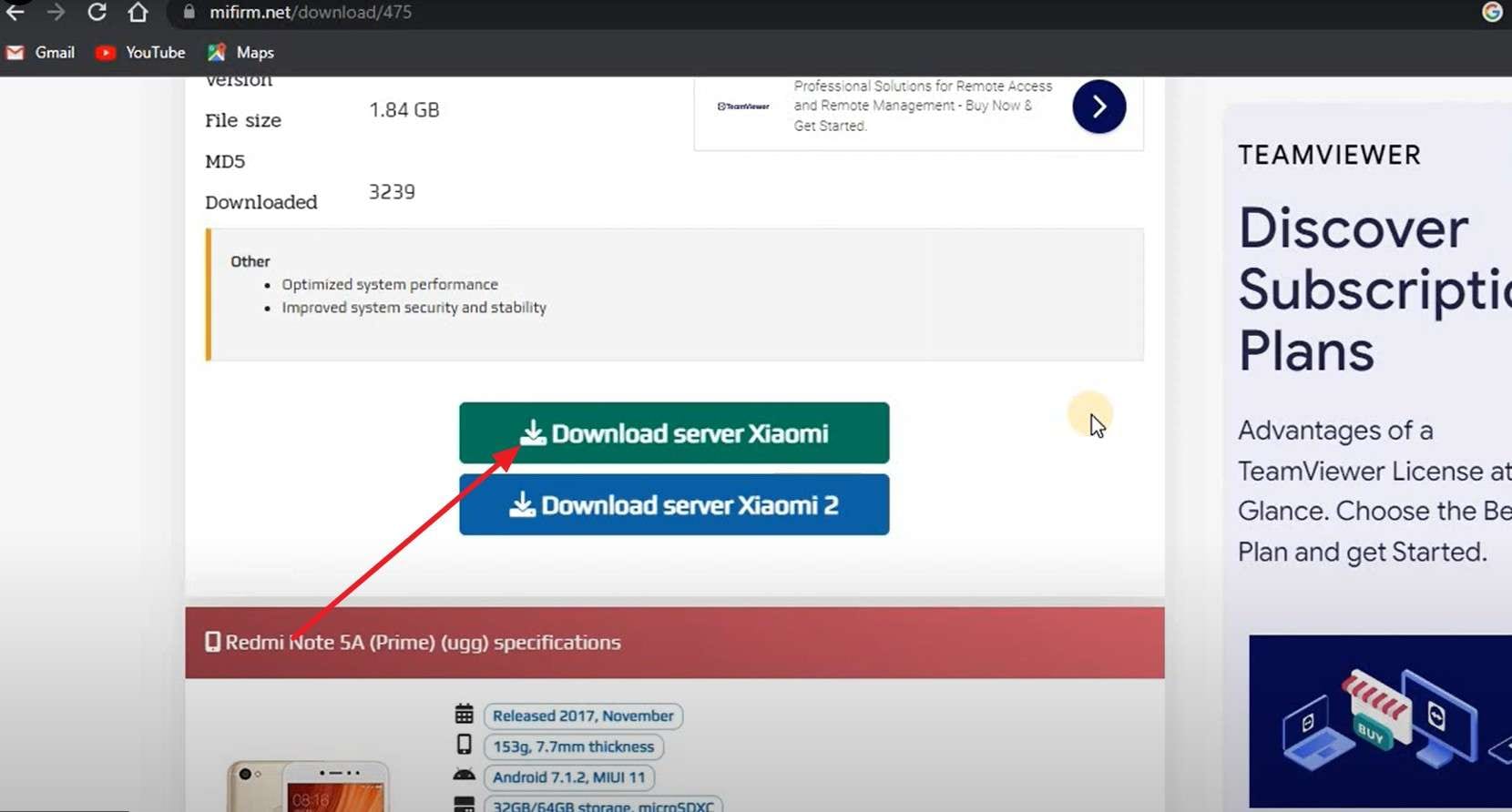The height and width of the screenshot is (812, 1512).
Task: Click the browser back arrow
Action: pos(15,12)
